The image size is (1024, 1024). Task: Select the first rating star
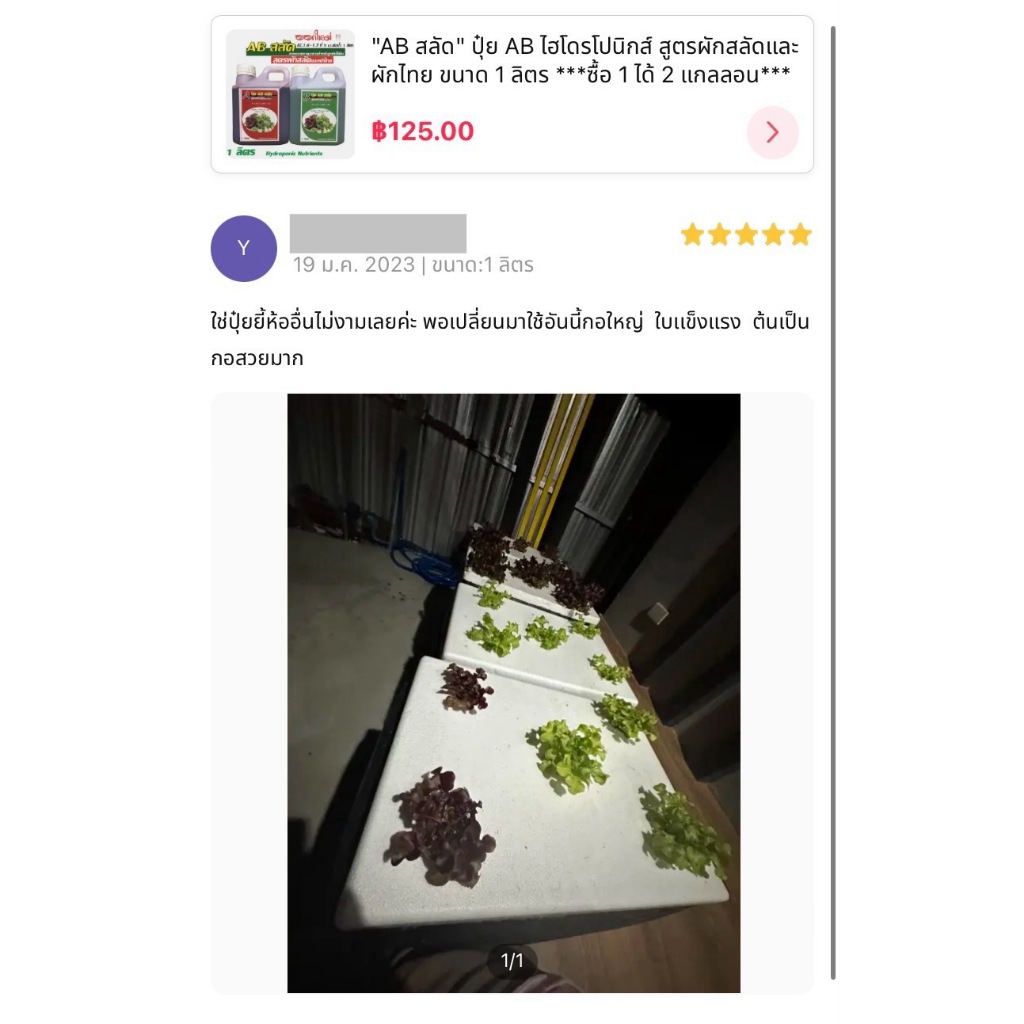tap(692, 234)
